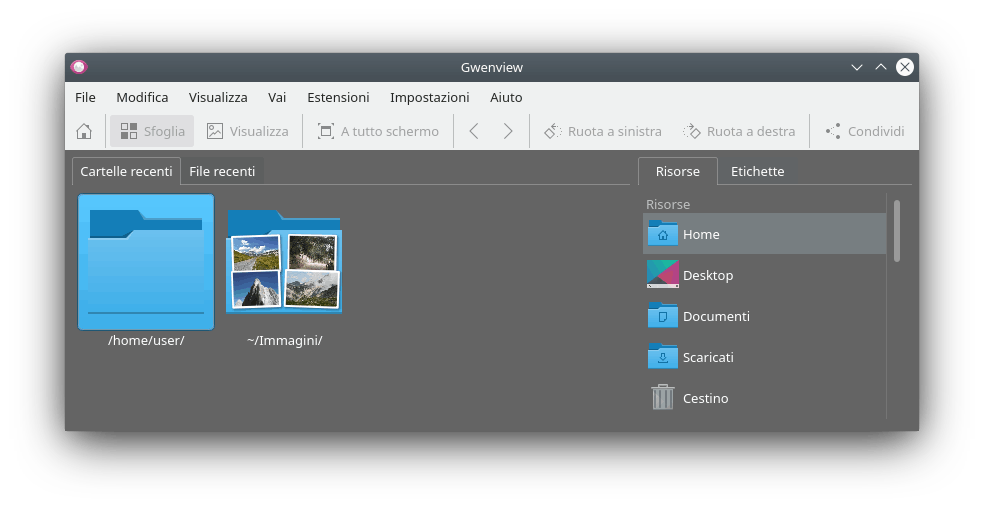Select the Etichette tab
984x508 pixels.
pyautogui.click(x=757, y=171)
